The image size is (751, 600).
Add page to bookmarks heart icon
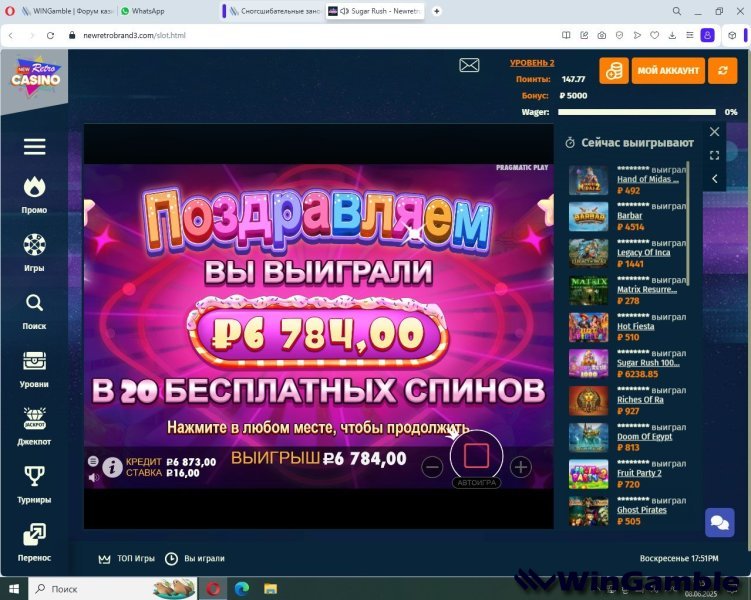point(654,35)
